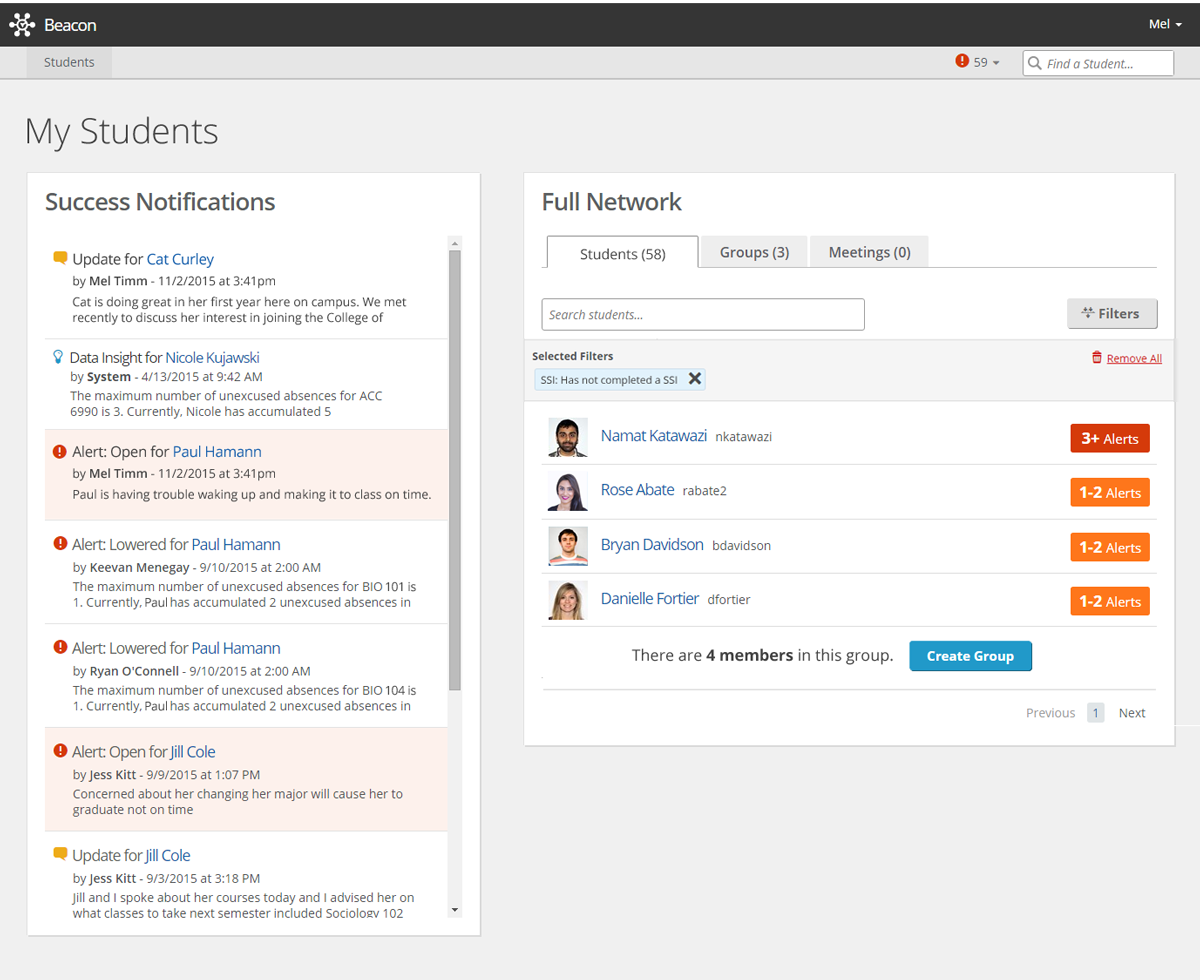The width and height of the screenshot is (1200, 980).
Task: Open the Filters panel
Action: point(1111,314)
